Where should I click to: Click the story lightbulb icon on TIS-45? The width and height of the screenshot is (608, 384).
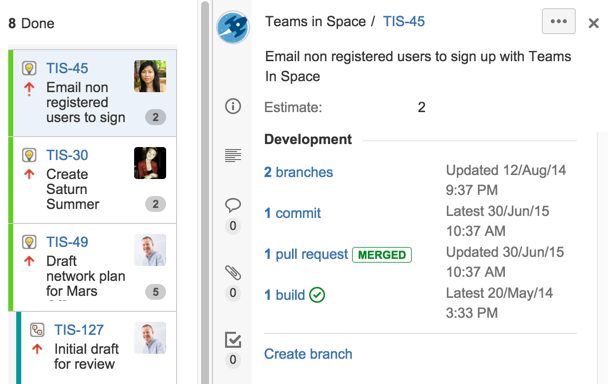coord(29,68)
